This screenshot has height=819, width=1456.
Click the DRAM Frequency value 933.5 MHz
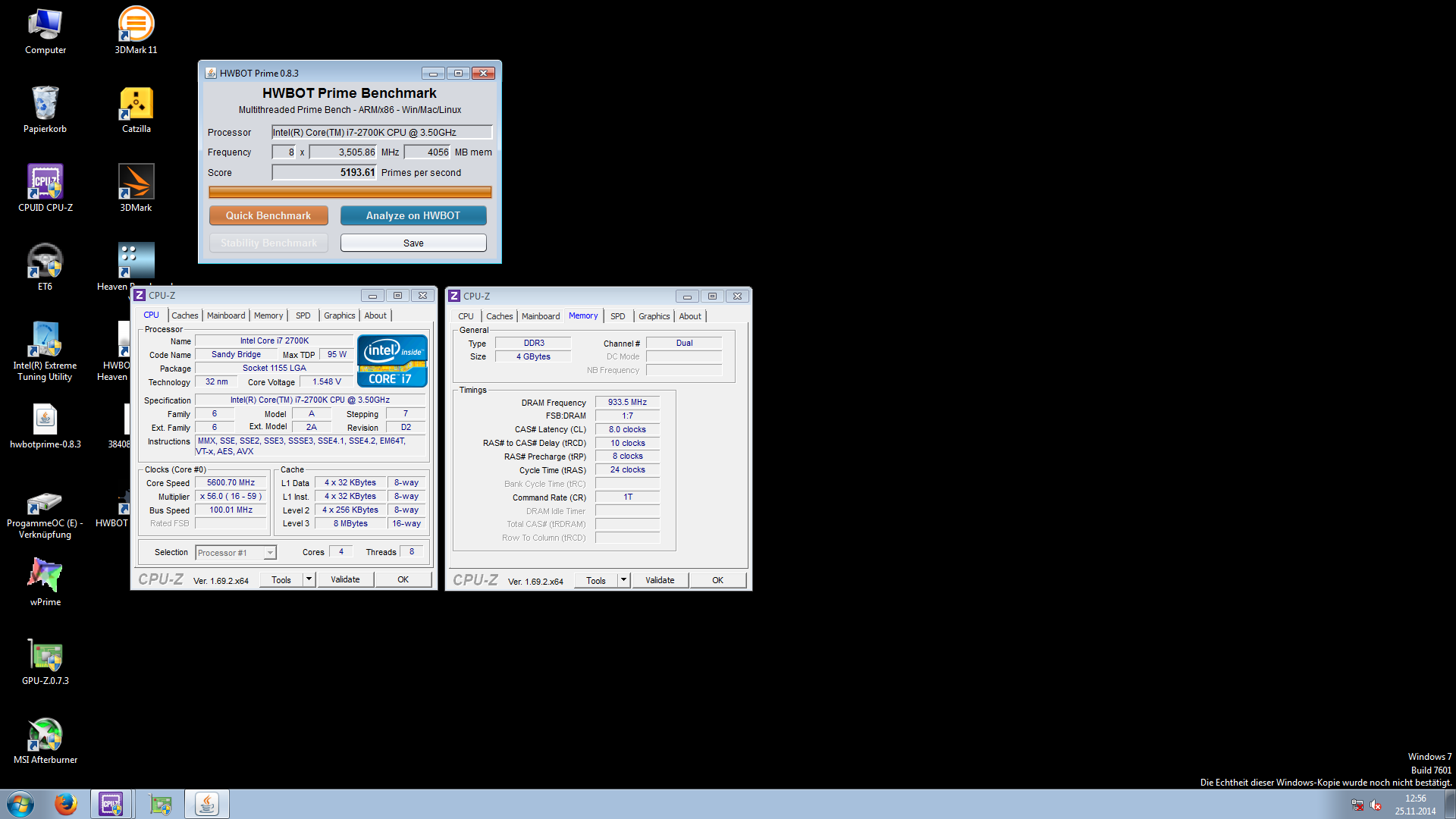point(627,402)
